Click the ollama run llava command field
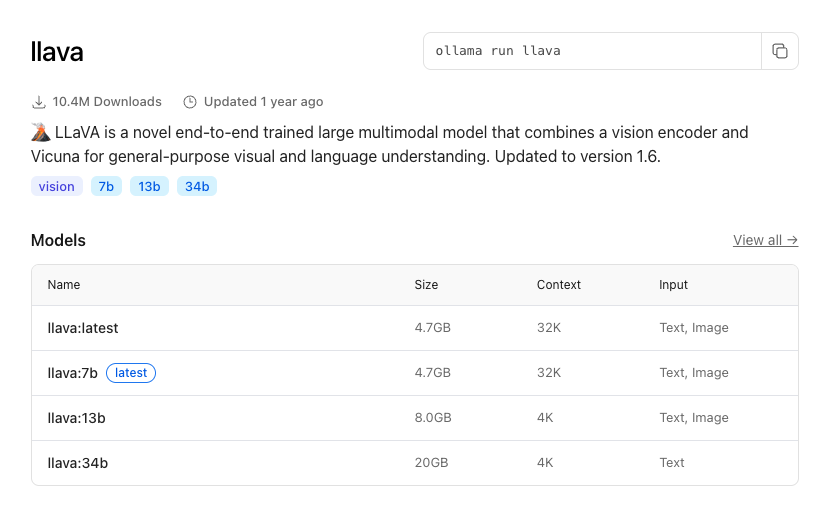 (x=592, y=51)
